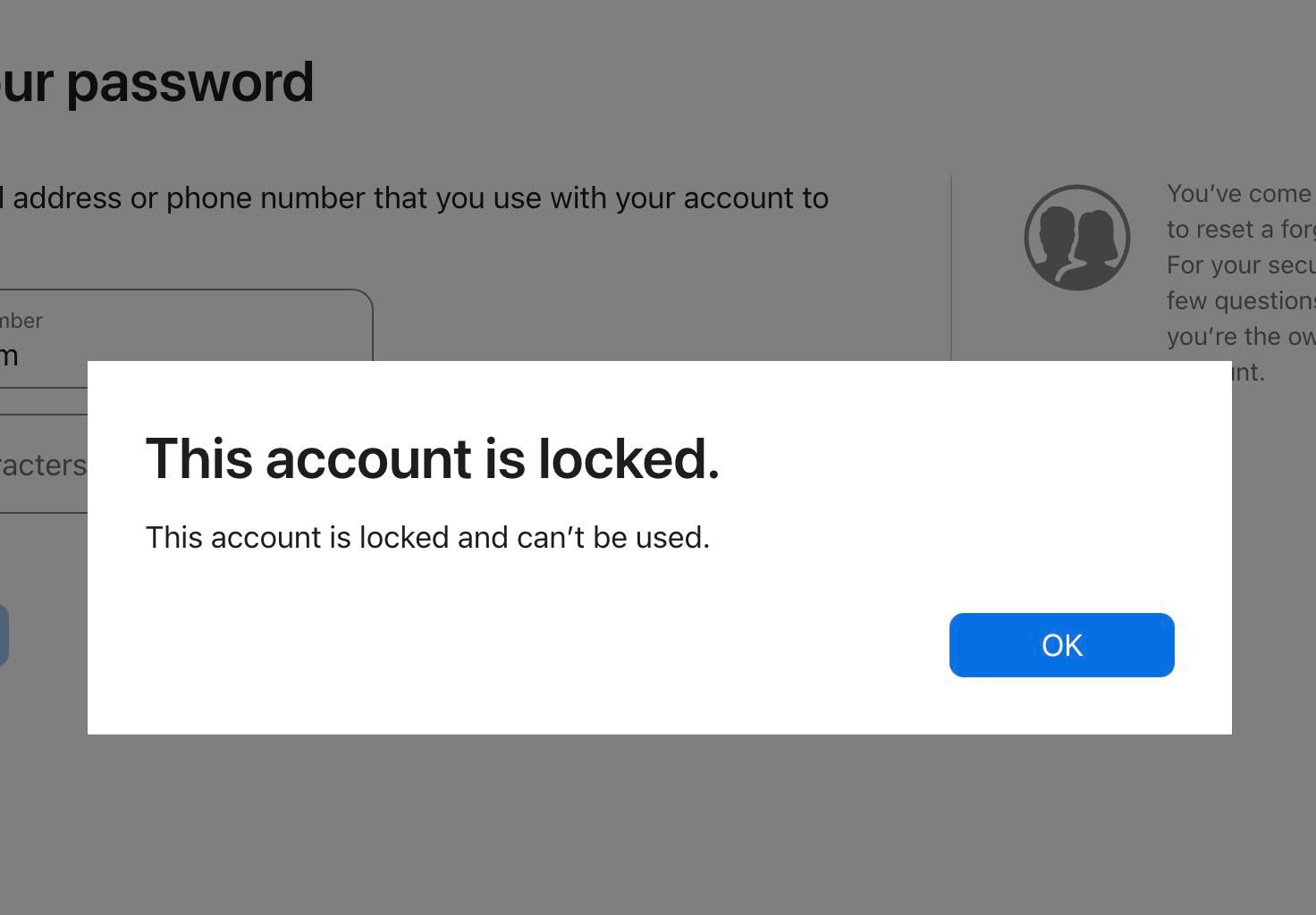Click the vertical divider beside the silhouette icon
This screenshot has width=1316, height=915.
click(951, 268)
